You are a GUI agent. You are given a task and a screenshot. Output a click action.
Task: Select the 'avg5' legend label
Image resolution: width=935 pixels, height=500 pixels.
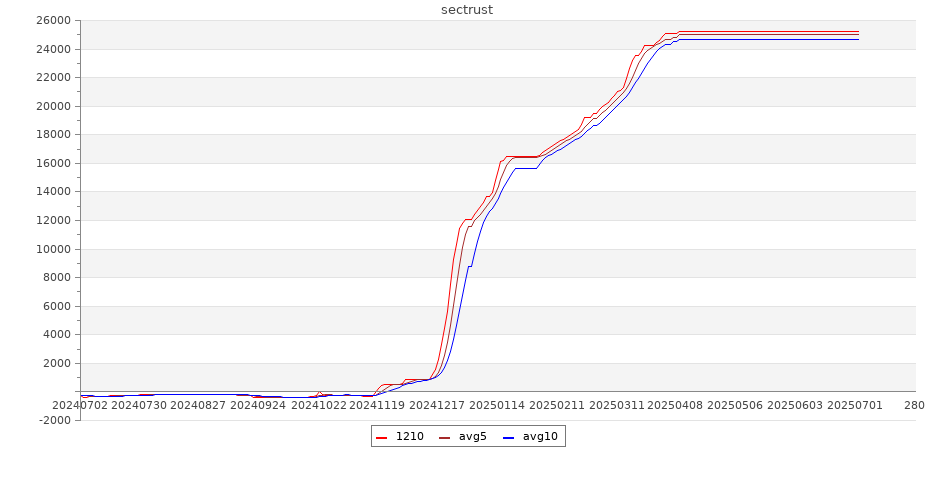click(472, 436)
